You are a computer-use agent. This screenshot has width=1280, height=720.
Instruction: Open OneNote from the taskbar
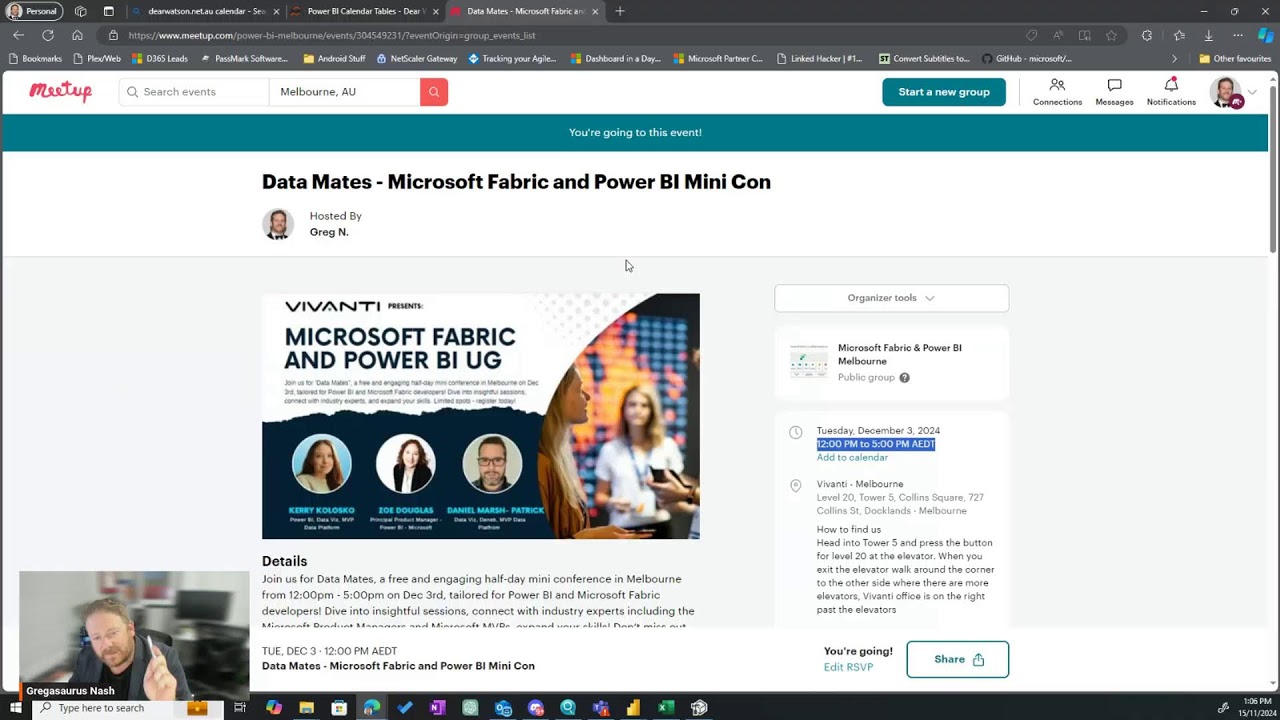tap(437, 708)
